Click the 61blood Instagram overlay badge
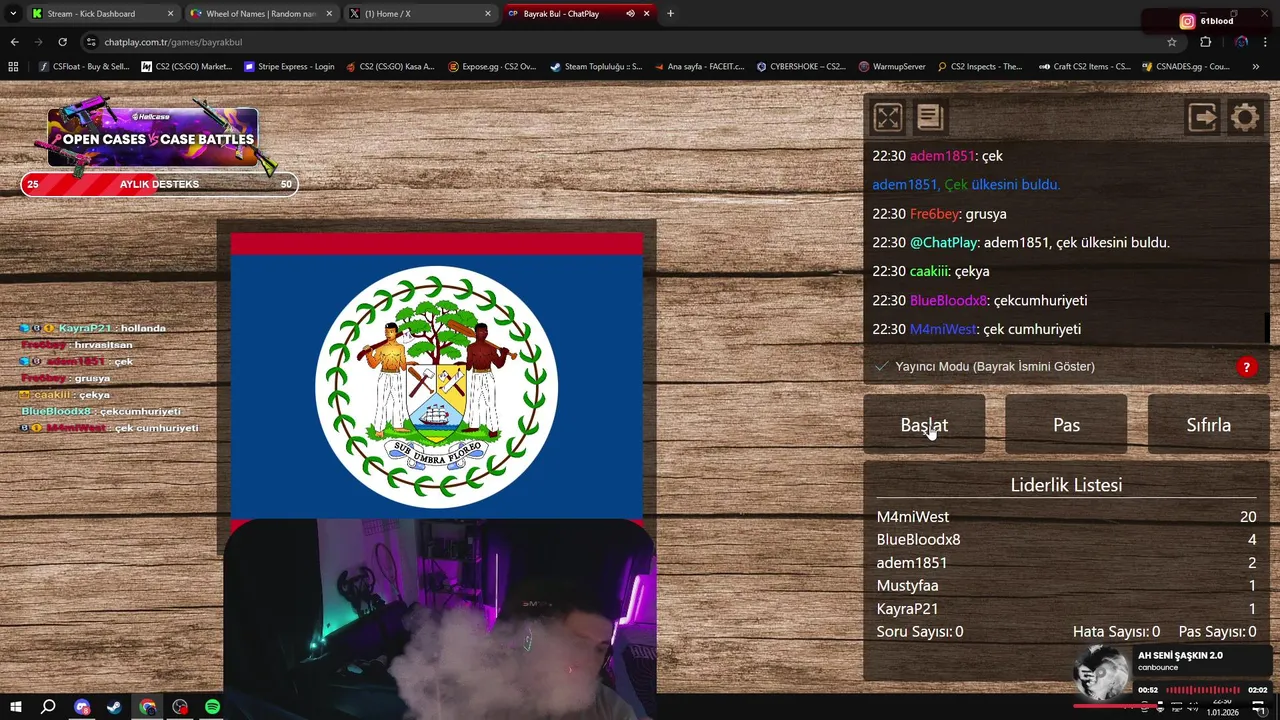This screenshot has width=1280, height=720. (x=1206, y=21)
